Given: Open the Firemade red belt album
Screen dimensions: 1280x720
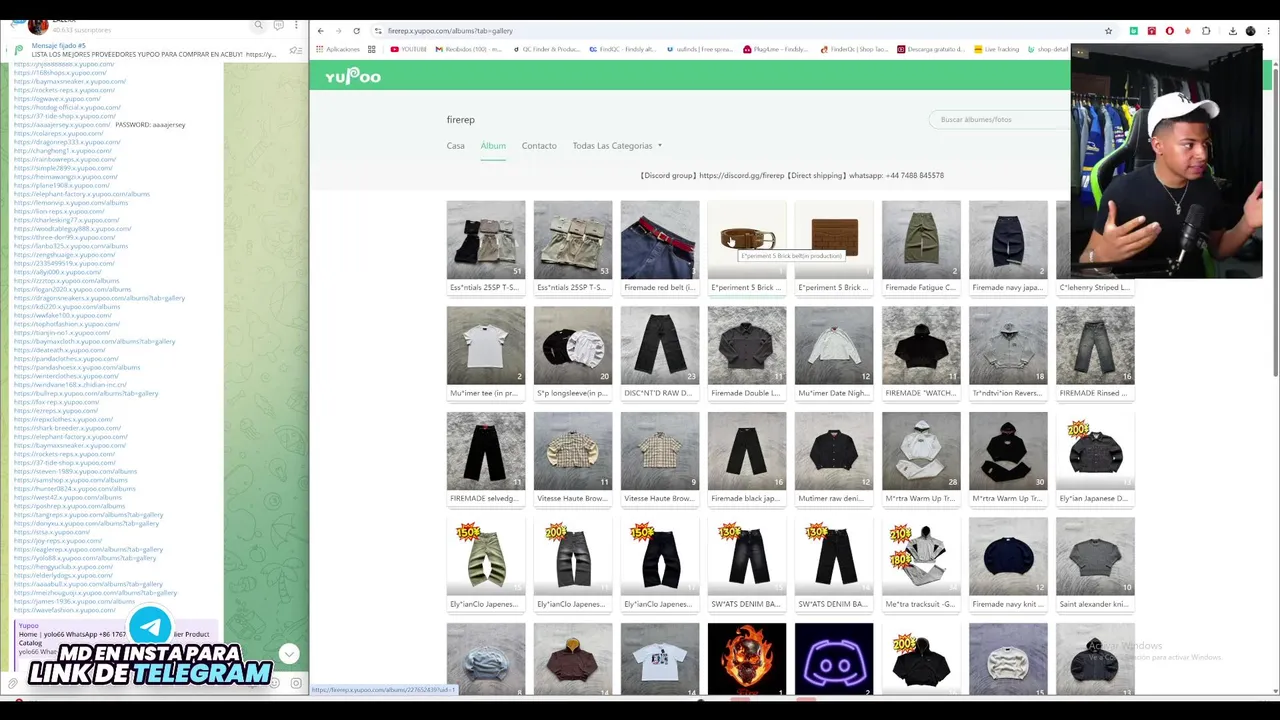Looking at the screenshot, I should 659,247.
